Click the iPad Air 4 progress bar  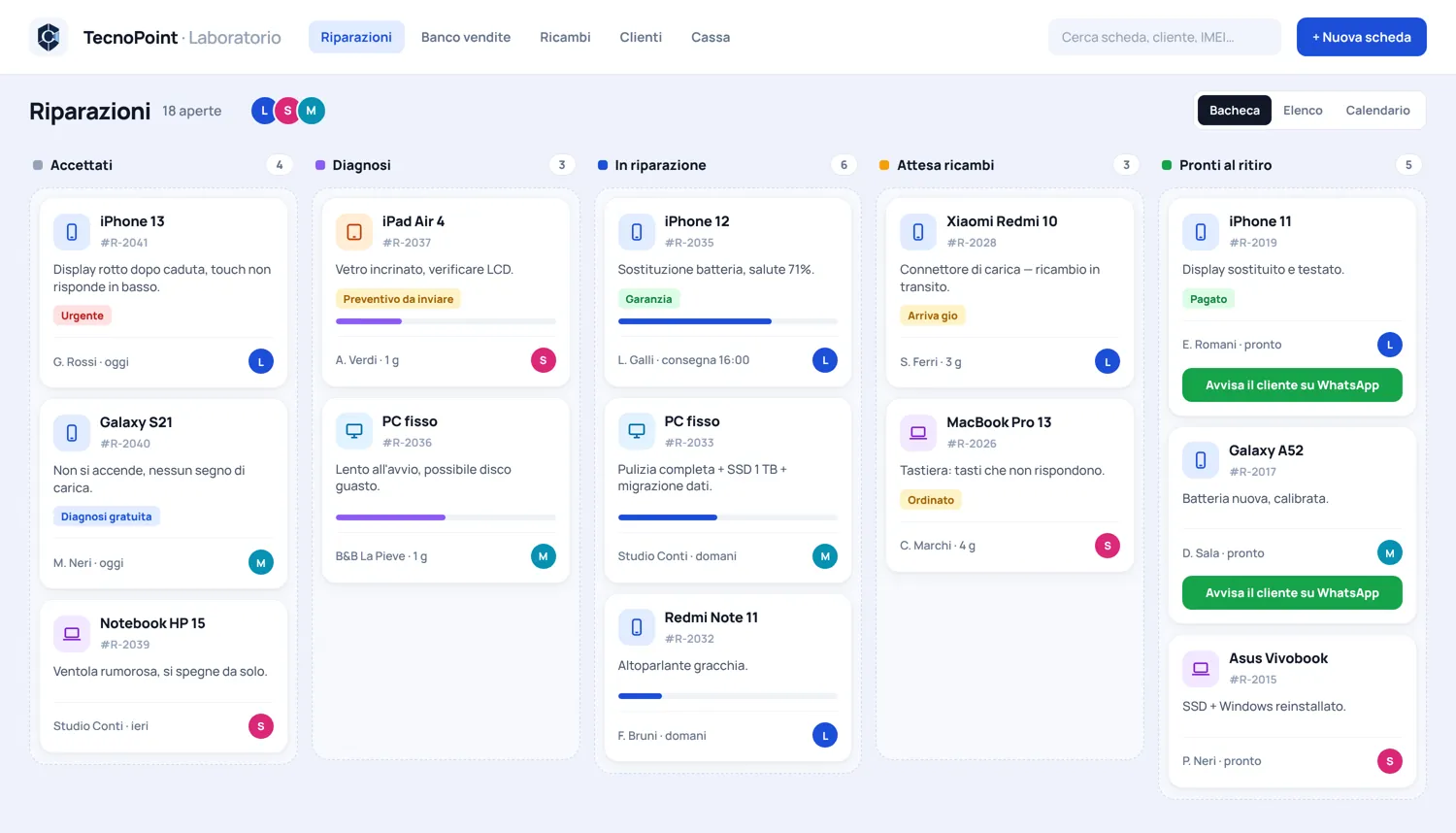coord(446,321)
